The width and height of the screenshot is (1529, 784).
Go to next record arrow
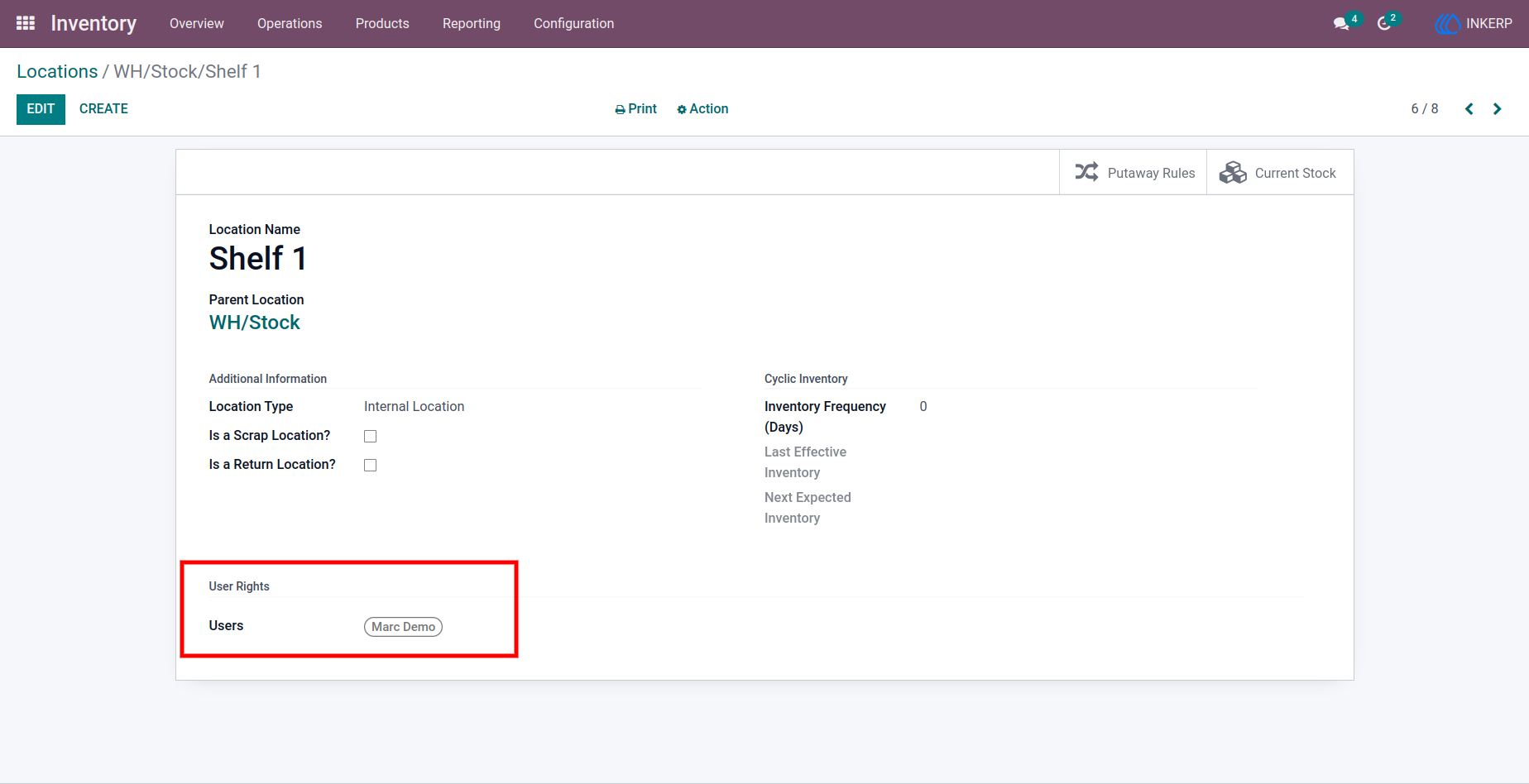[1498, 109]
